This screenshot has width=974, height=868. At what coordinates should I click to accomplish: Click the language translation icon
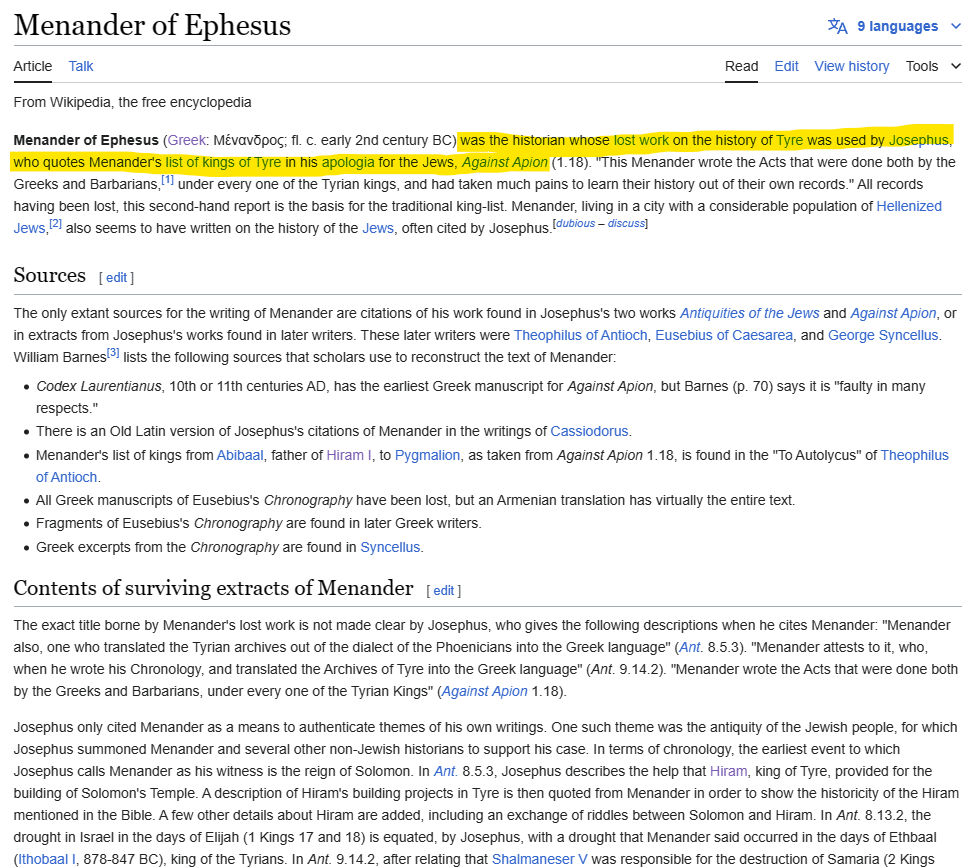coord(837,26)
